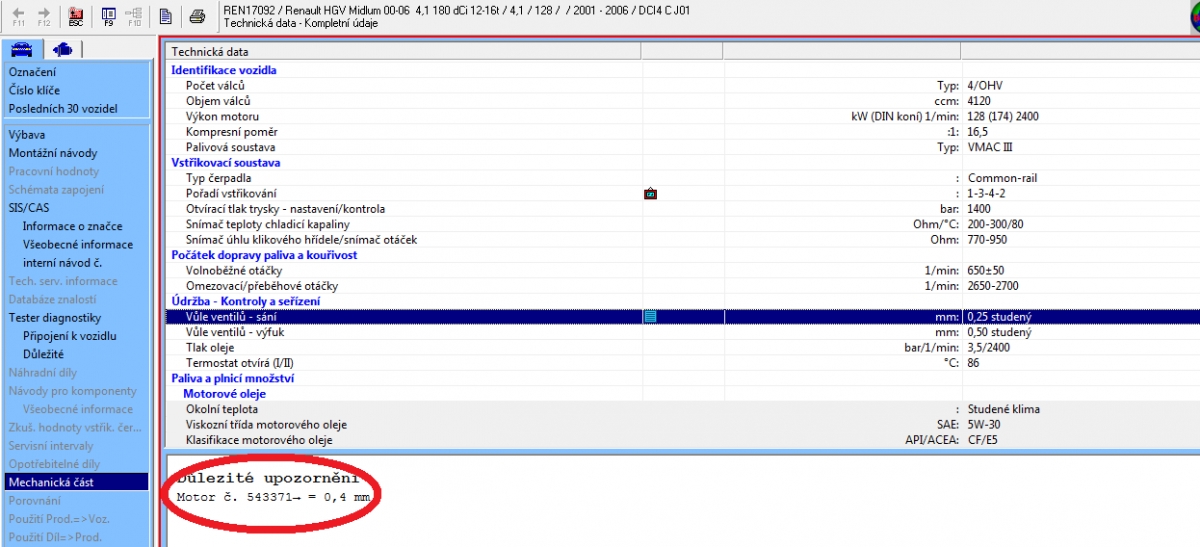
Task: Open the document page icon in toolbar
Action: tap(165, 15)
